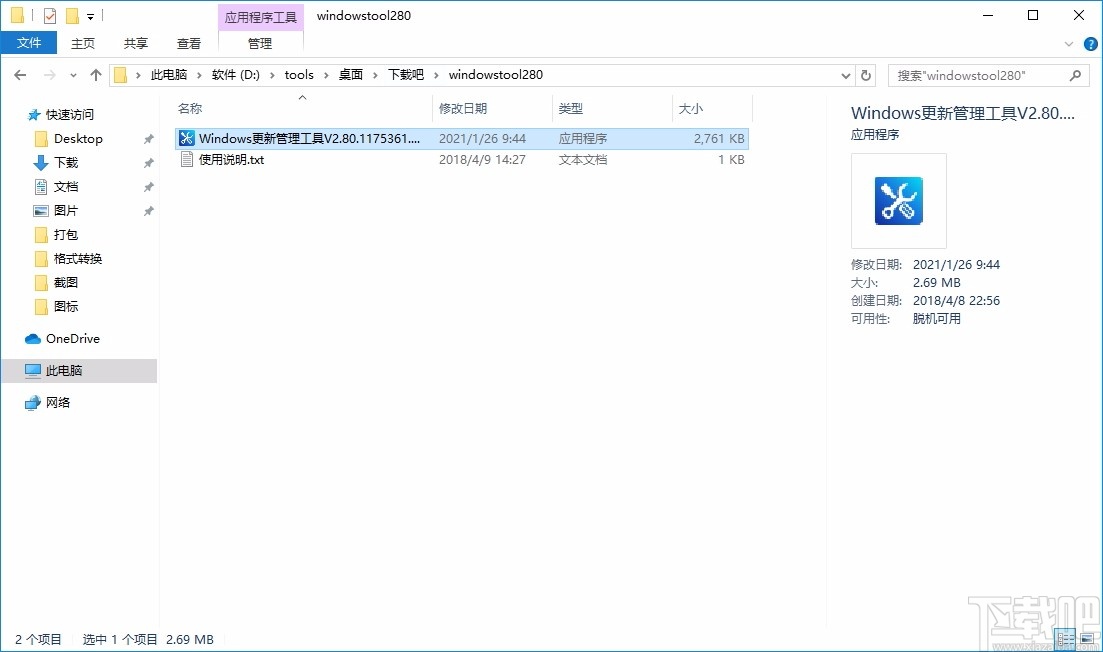The height and width of the screenshot is (652, 1103).
Task: Open the recent locations dropdown arrow
Action: [x=73, y=75]
